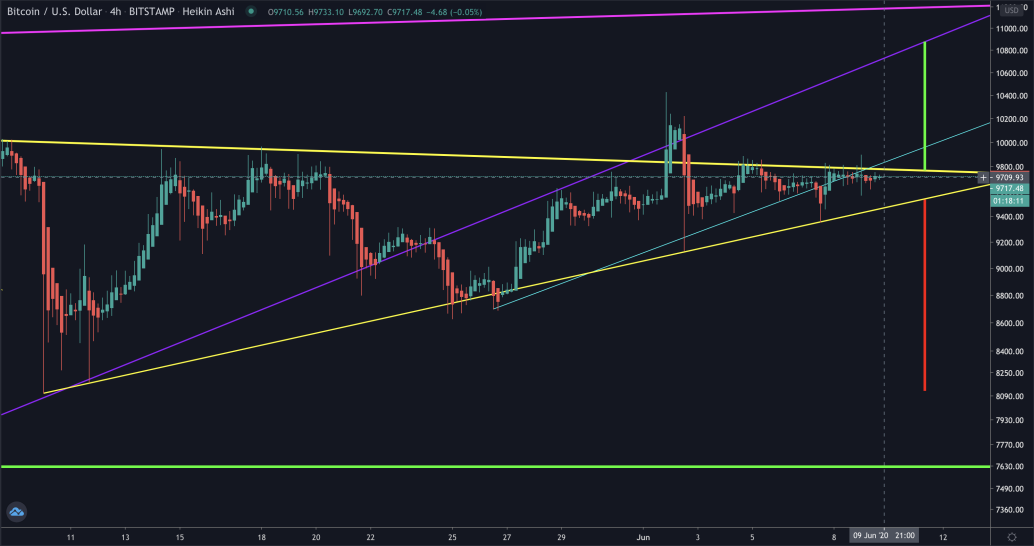
Task: Click 9200.00 on the price axis
Action: tap(1010, 243)
